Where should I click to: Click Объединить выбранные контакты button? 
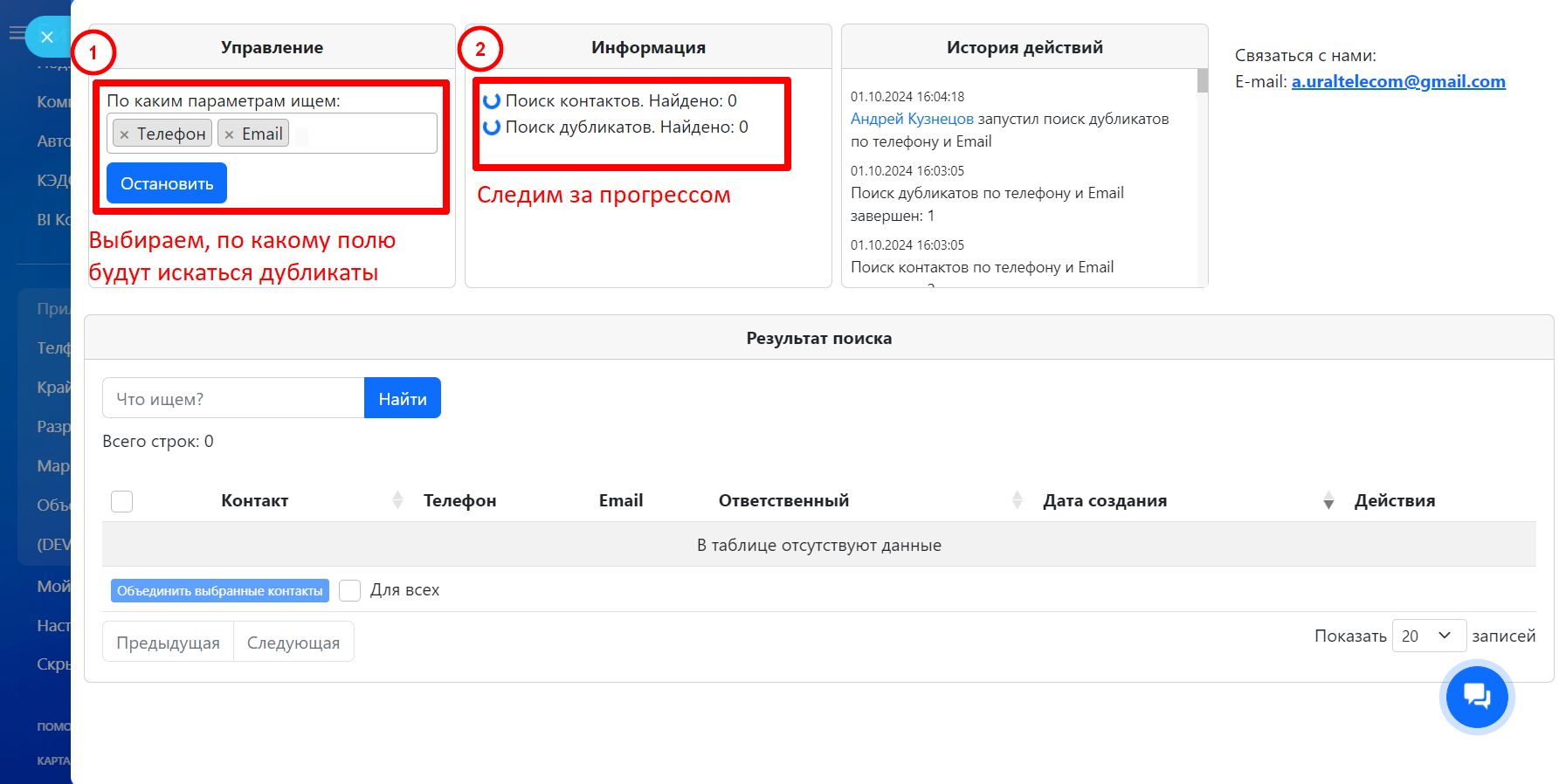pos(220,591)
